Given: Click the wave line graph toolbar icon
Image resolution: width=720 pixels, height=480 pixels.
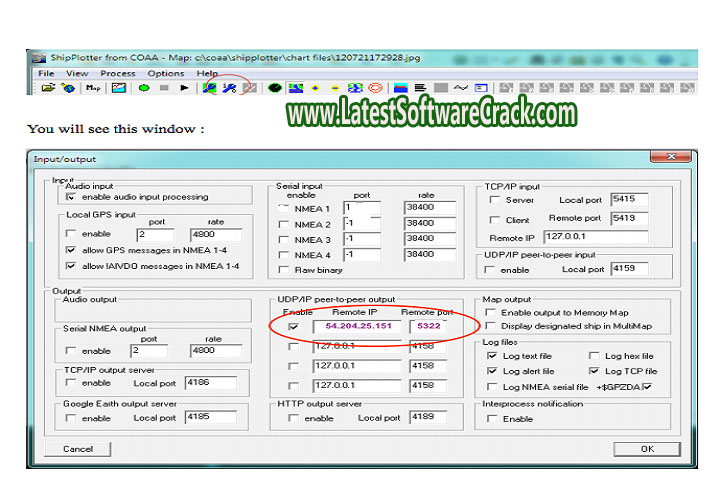Looking at the screenshot, I should [x=460, y=88].
